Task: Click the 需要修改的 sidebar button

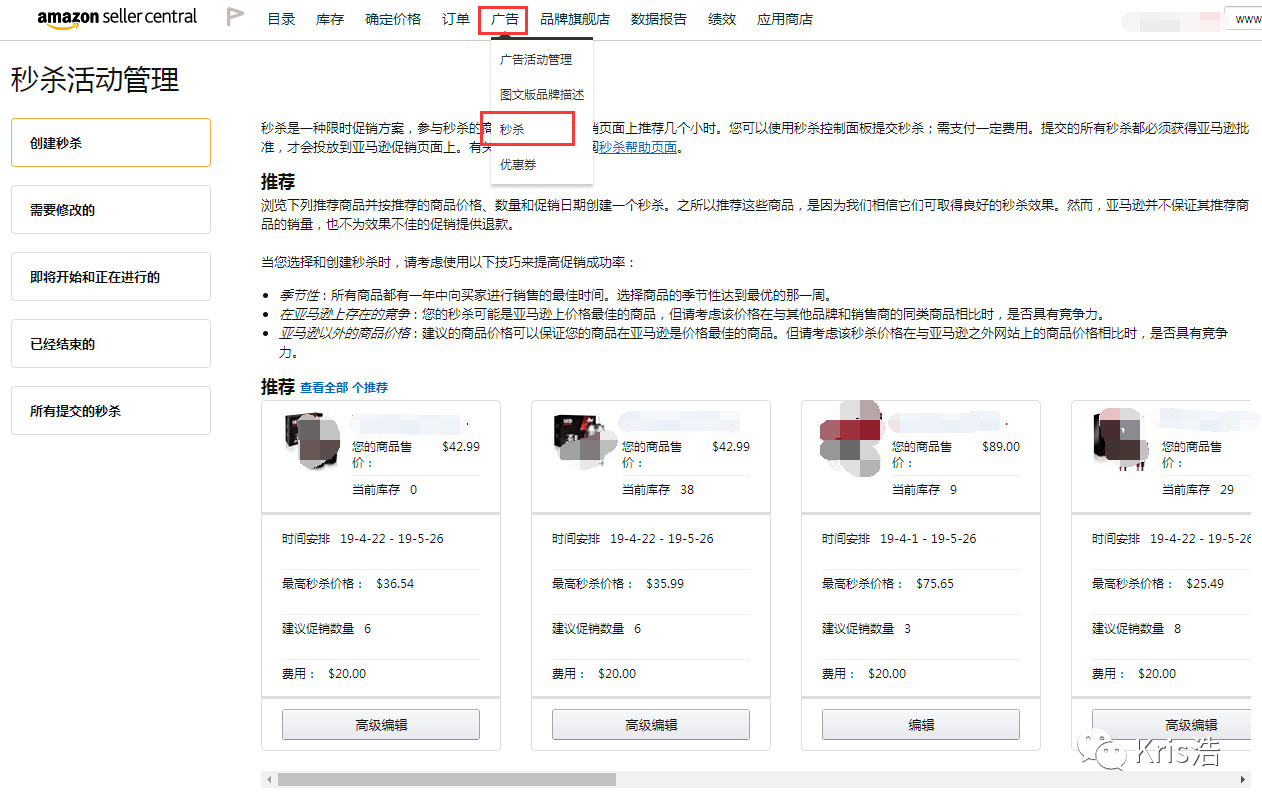Action: 110,209
